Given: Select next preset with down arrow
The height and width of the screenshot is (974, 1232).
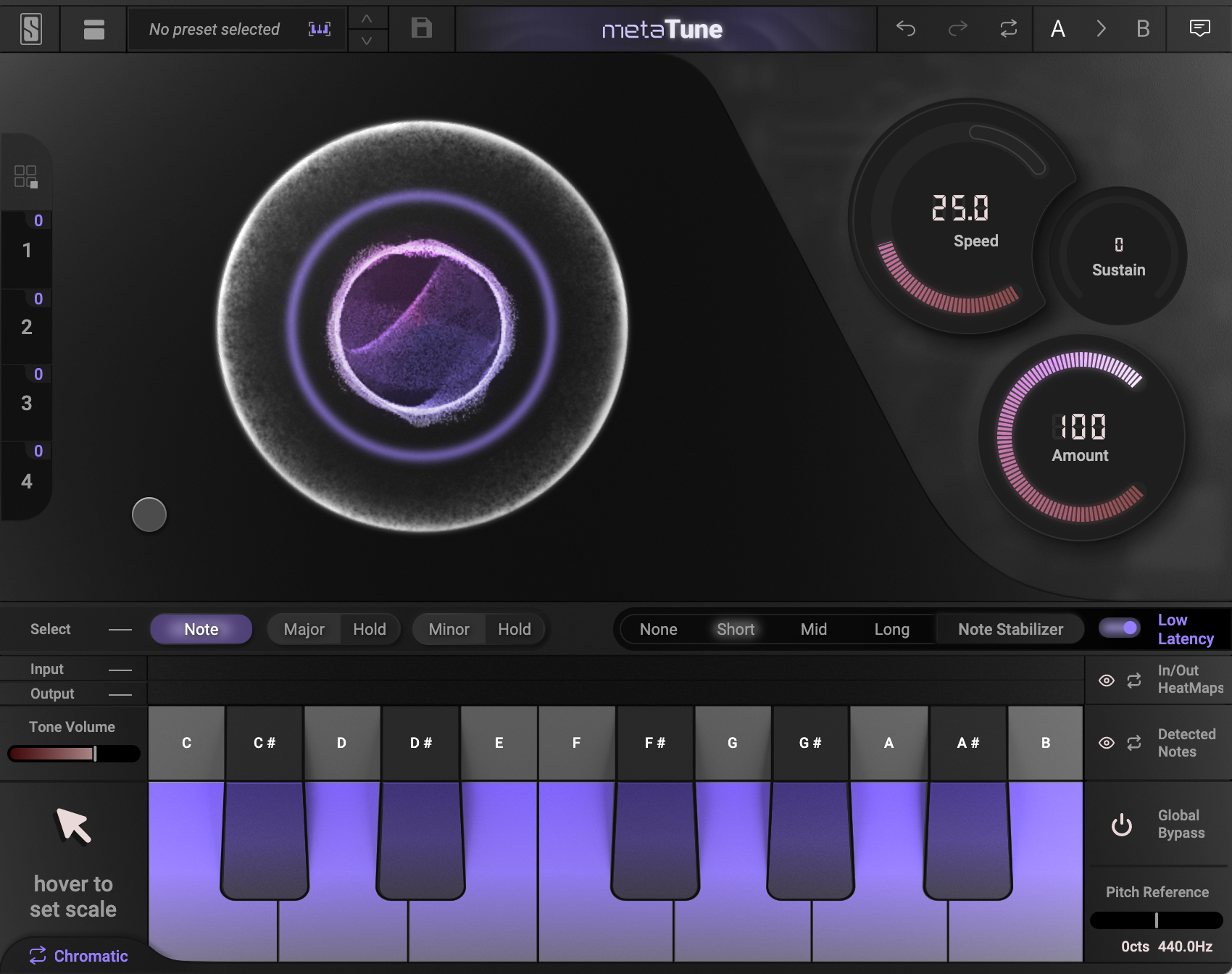Looking at the screenshot, I should tap(367, 40).
